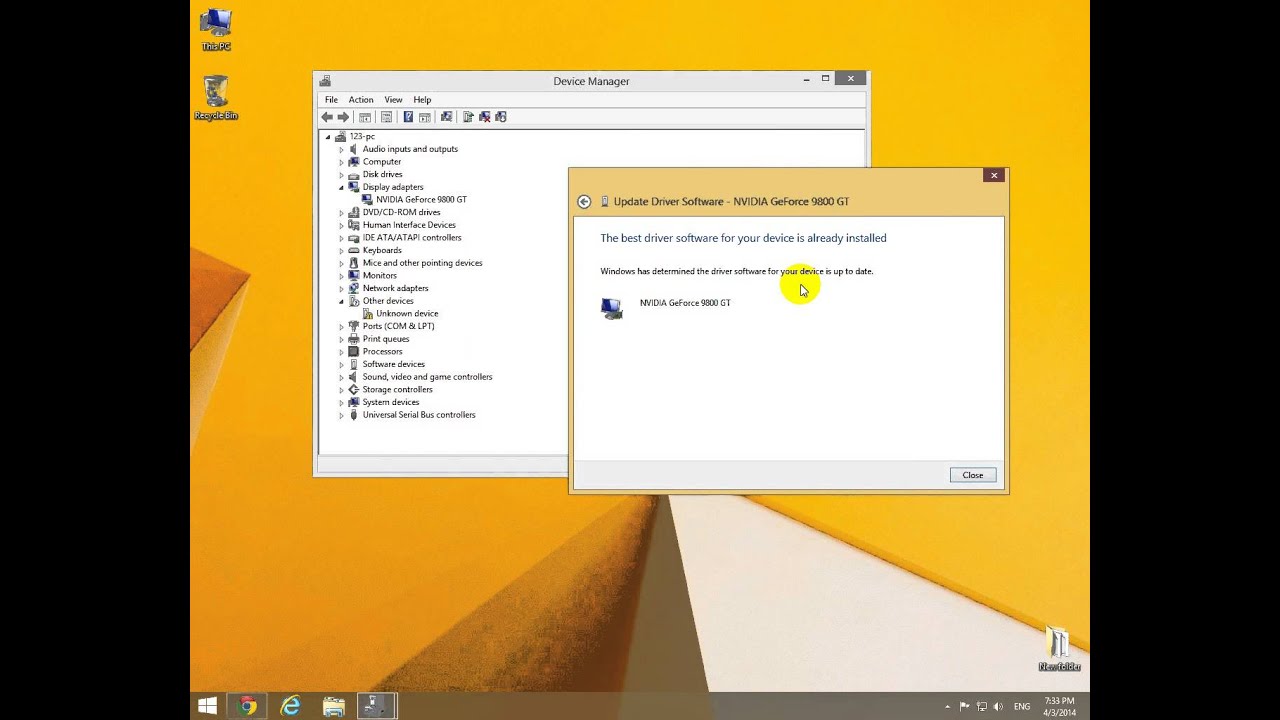Click the Close button in driver dialog

[x=973, y=475]
